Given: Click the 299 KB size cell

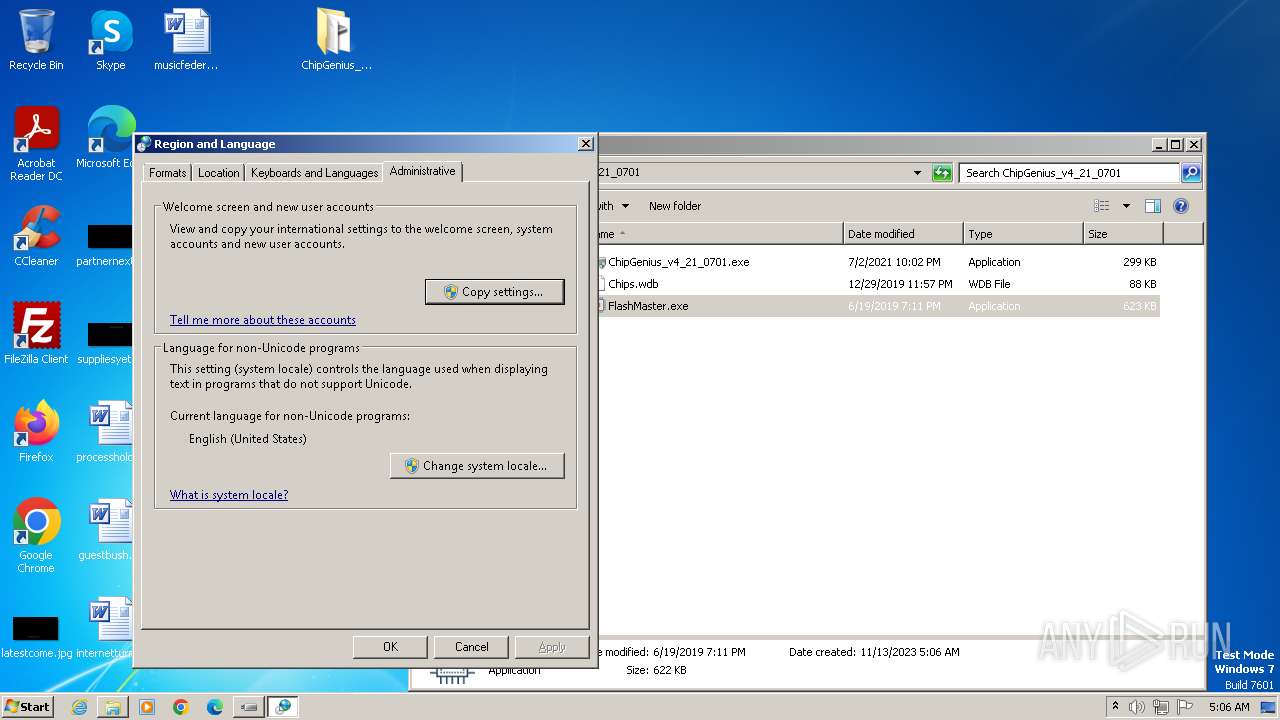Looking at the screenshot, I should [1139, 262].
